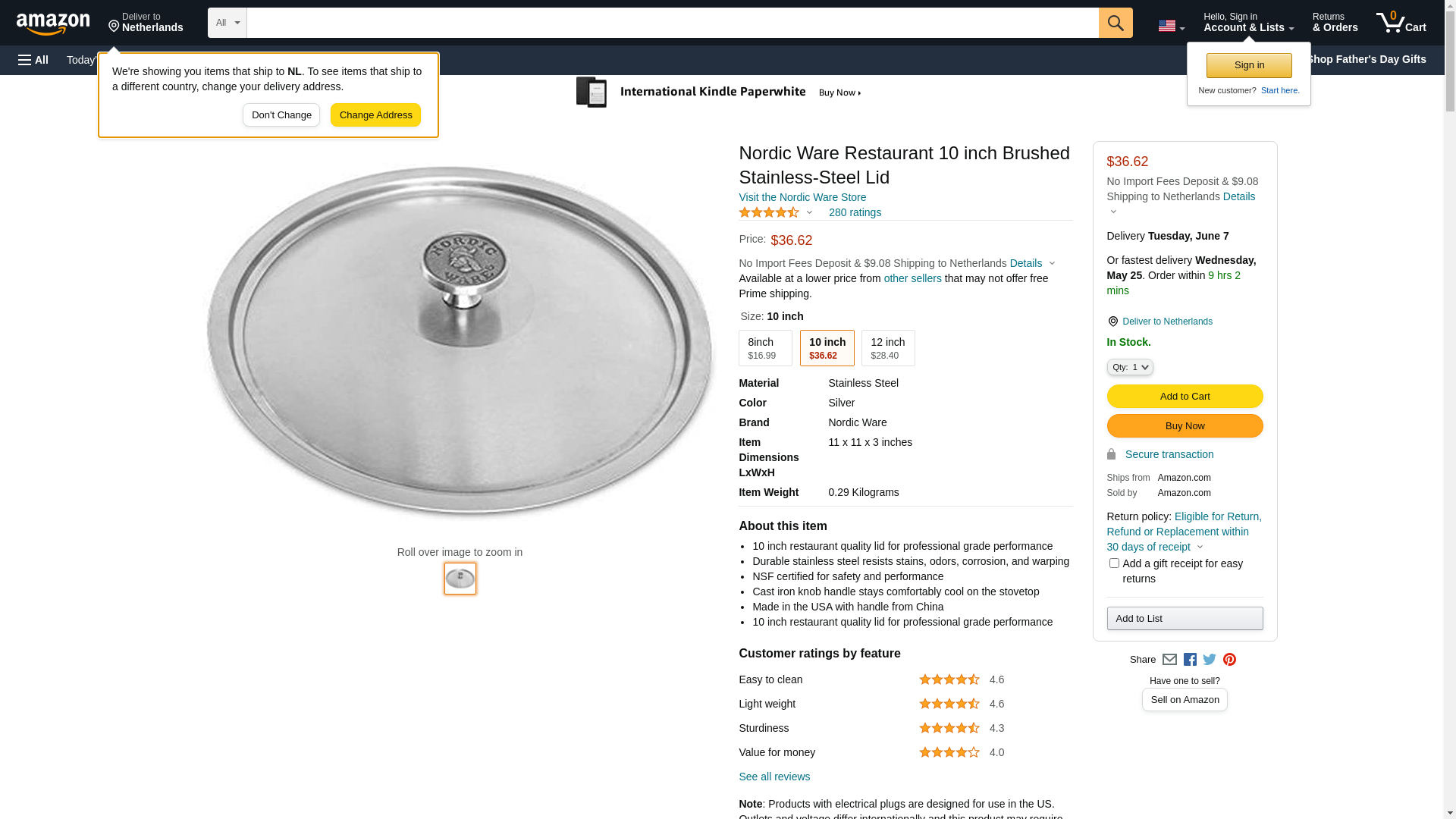Click the Amazon logo
Viewport: 1456px width, 819px height.
(53, 24)
